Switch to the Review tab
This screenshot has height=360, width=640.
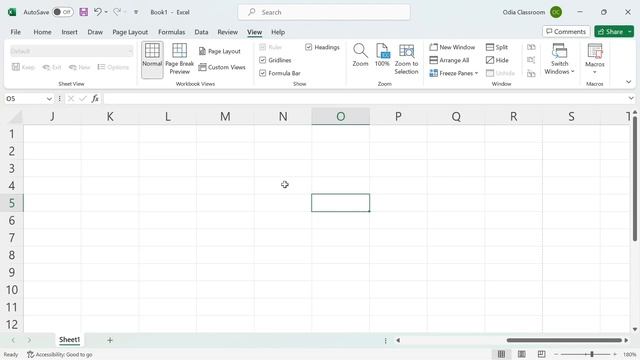pyautogui.click(x=227, y=32)
